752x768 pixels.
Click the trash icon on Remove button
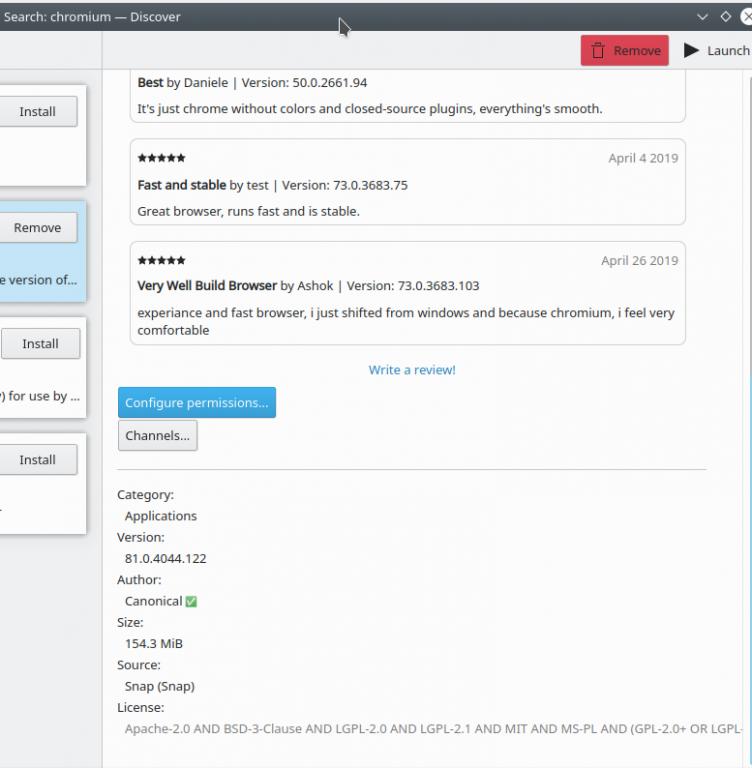pos(598,50)
